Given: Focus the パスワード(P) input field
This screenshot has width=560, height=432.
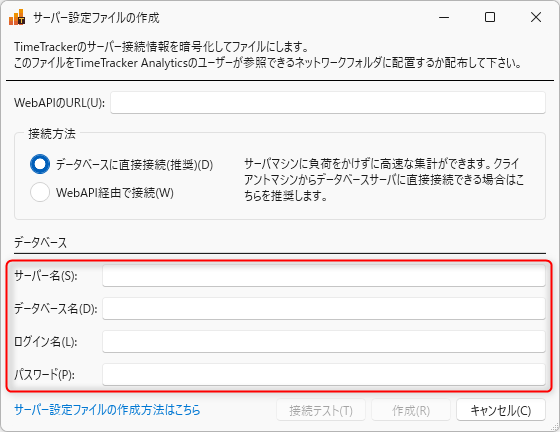Looking at the screenshot, I should click(x=324, y=375).
